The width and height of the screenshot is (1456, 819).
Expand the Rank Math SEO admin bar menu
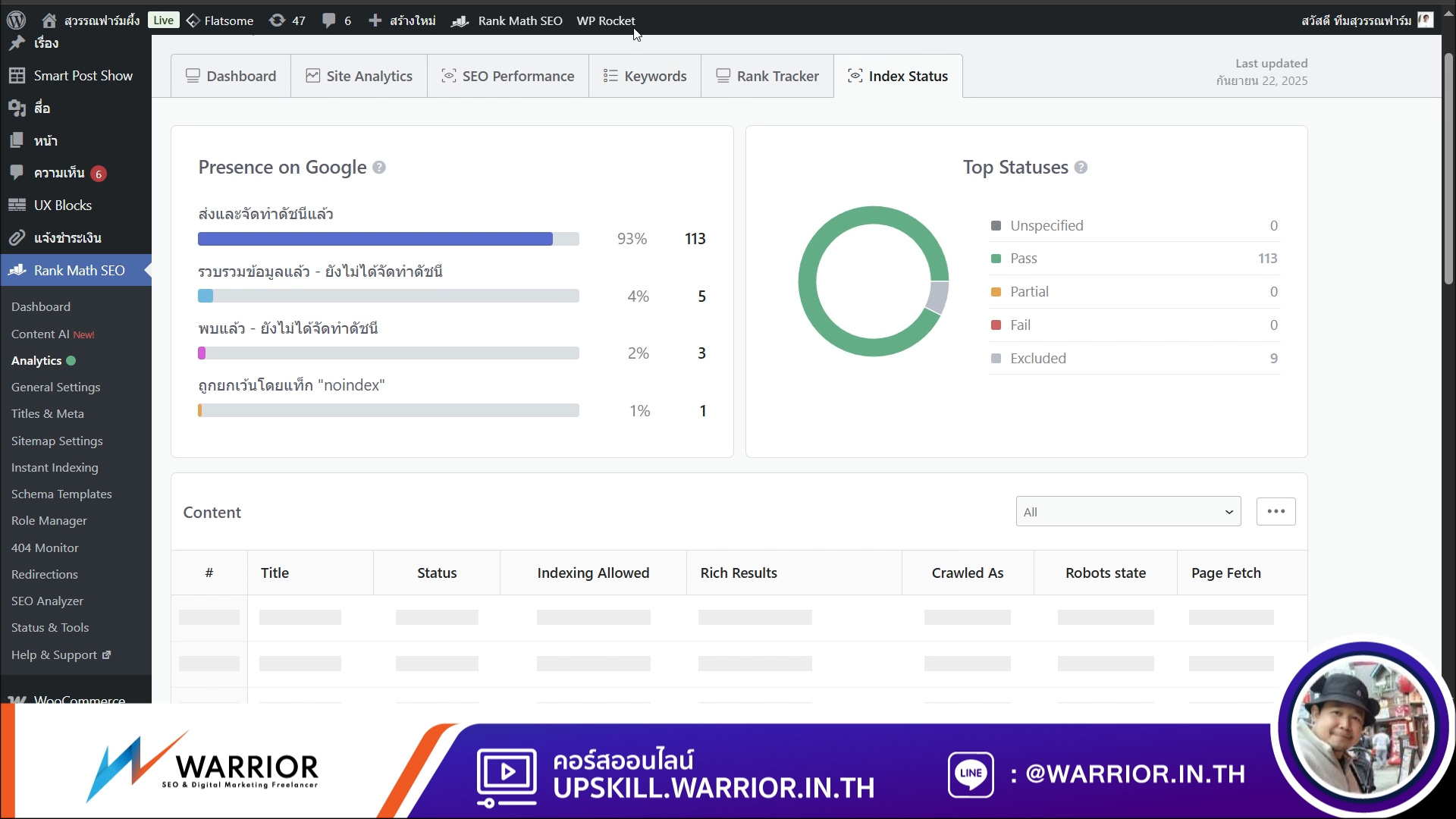pyautogui.click(x=519, y=20)
